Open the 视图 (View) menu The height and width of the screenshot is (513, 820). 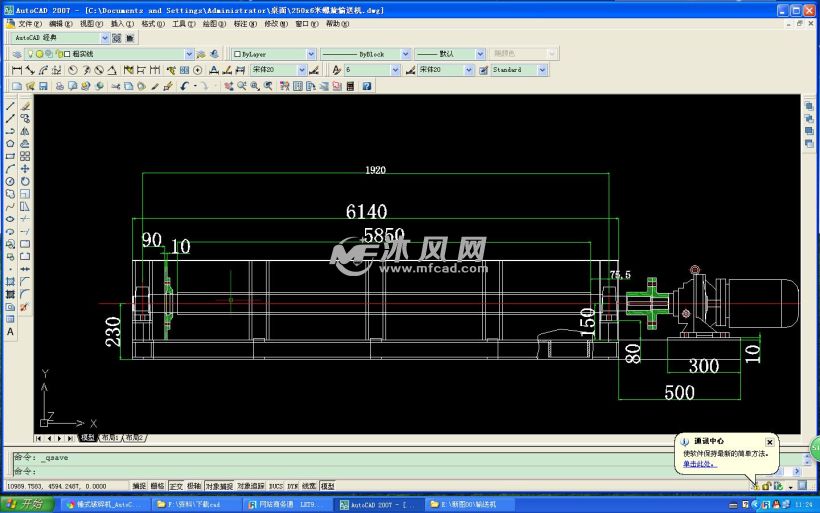point(91,24)
